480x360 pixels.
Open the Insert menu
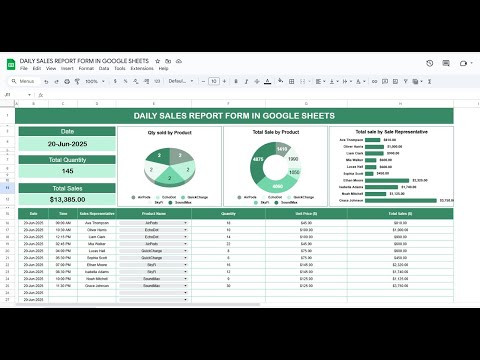67,68
